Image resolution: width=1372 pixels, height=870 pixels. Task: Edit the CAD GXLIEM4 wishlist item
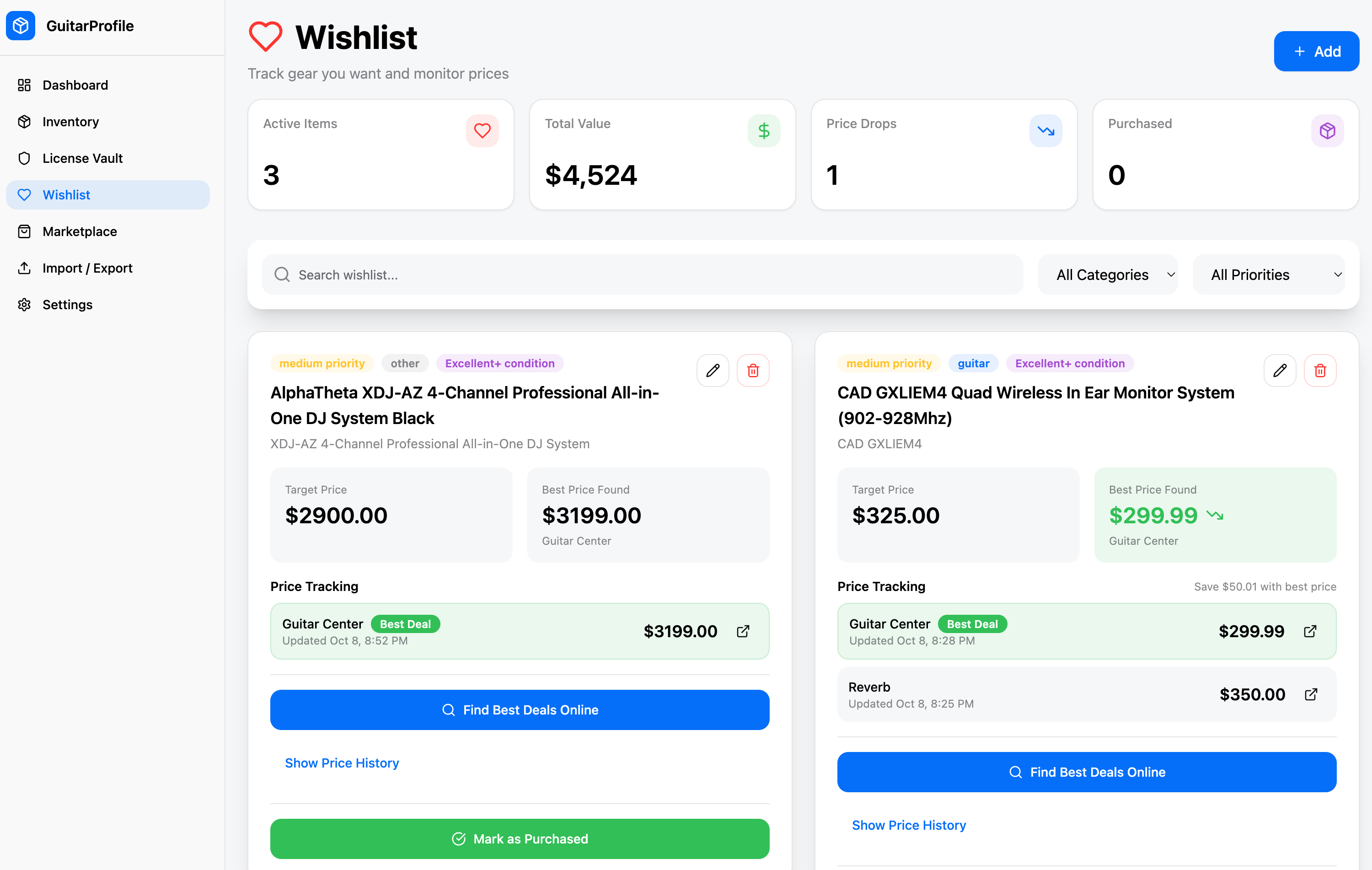coord(1280,371)
